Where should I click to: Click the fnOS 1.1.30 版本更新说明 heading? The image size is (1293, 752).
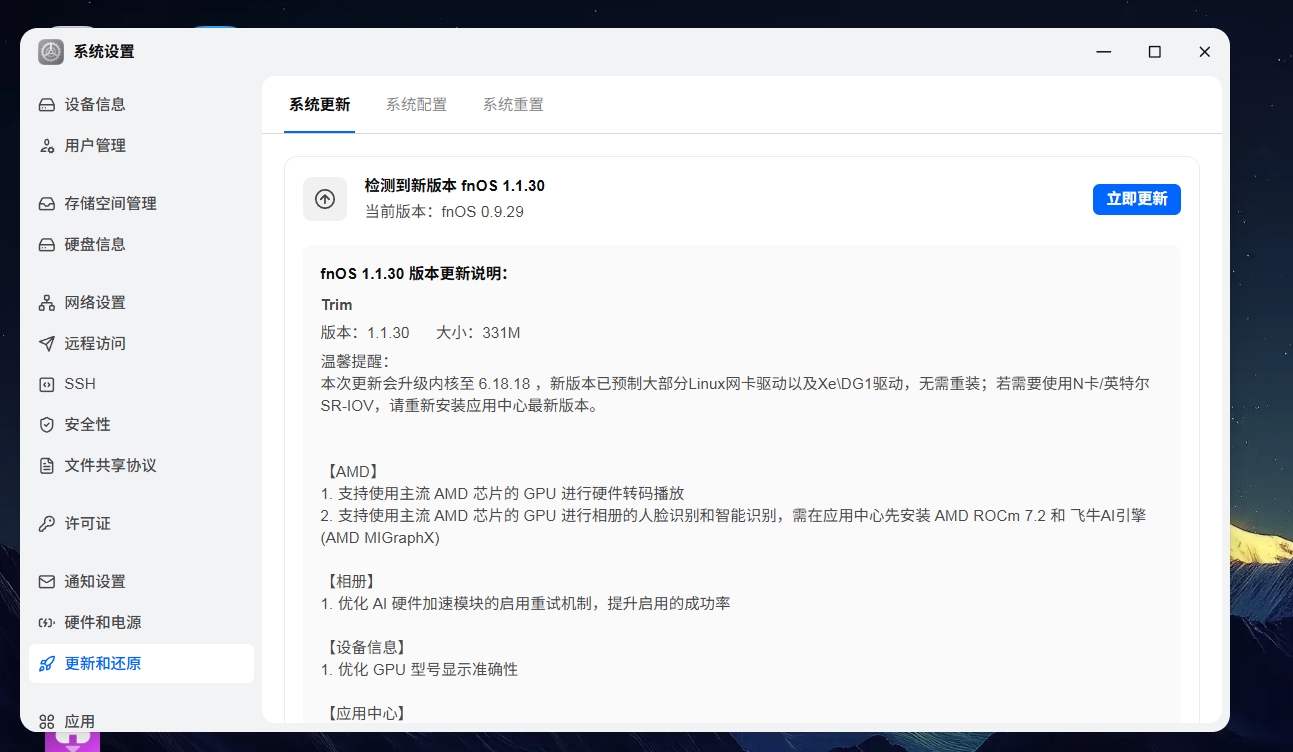click(x=414, y=273)
